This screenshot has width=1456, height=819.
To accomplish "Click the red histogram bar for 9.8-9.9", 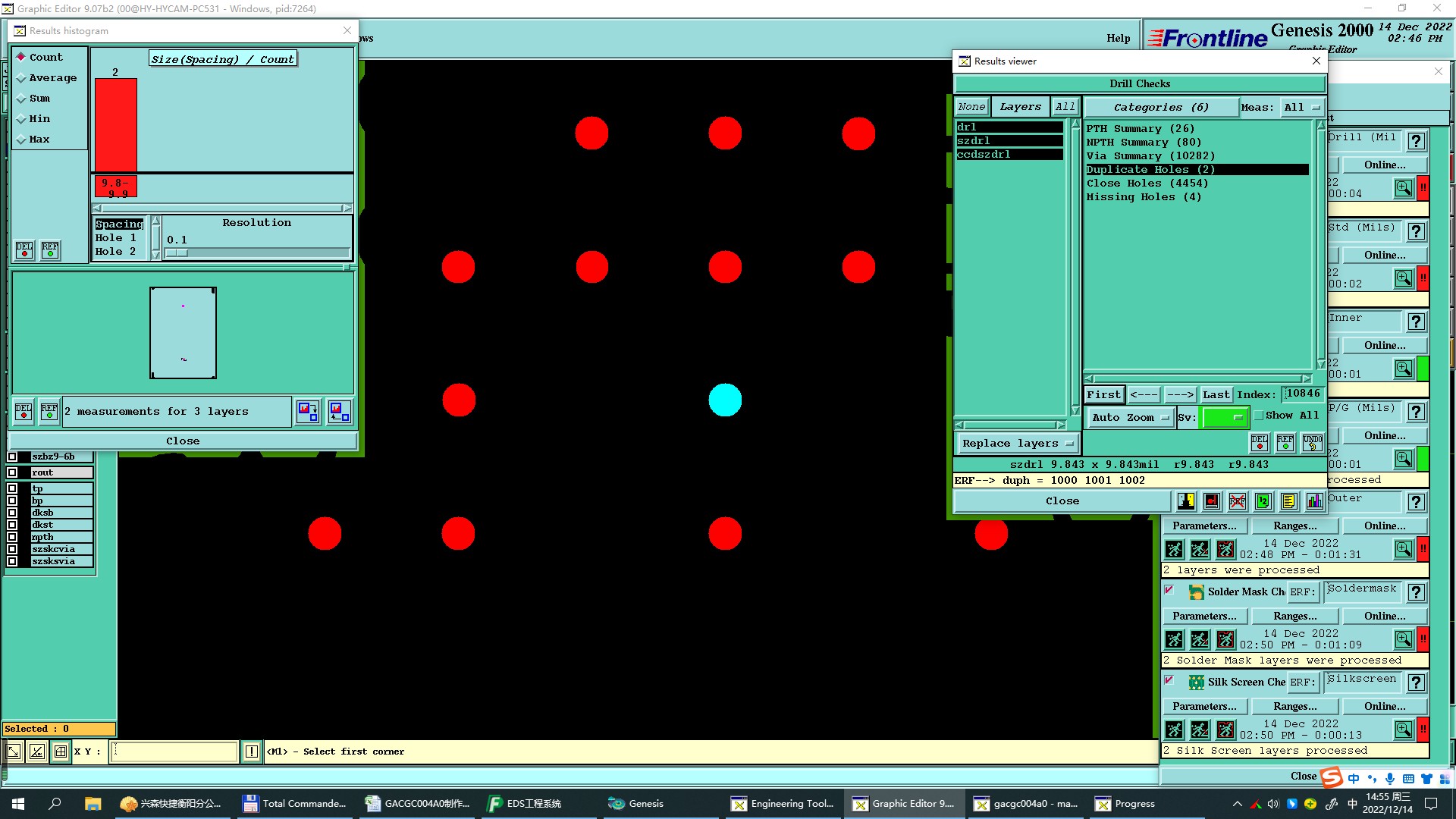I will click(115, 125).
